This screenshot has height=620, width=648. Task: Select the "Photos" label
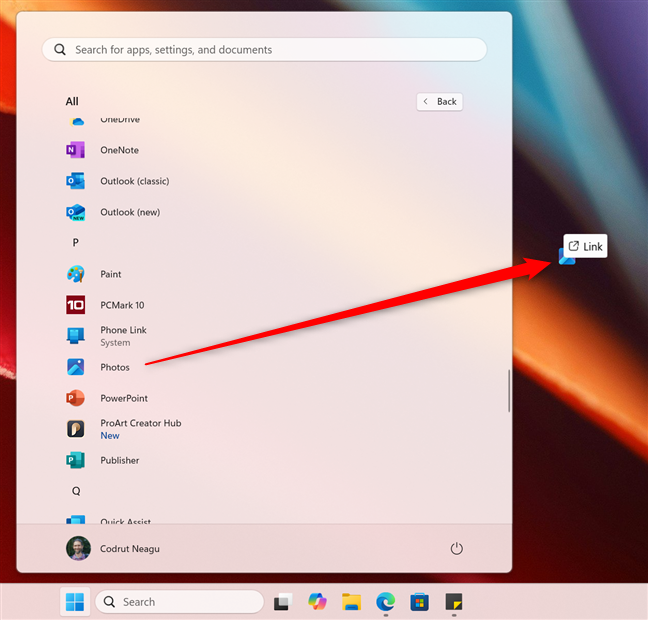(x=115, y=367)
